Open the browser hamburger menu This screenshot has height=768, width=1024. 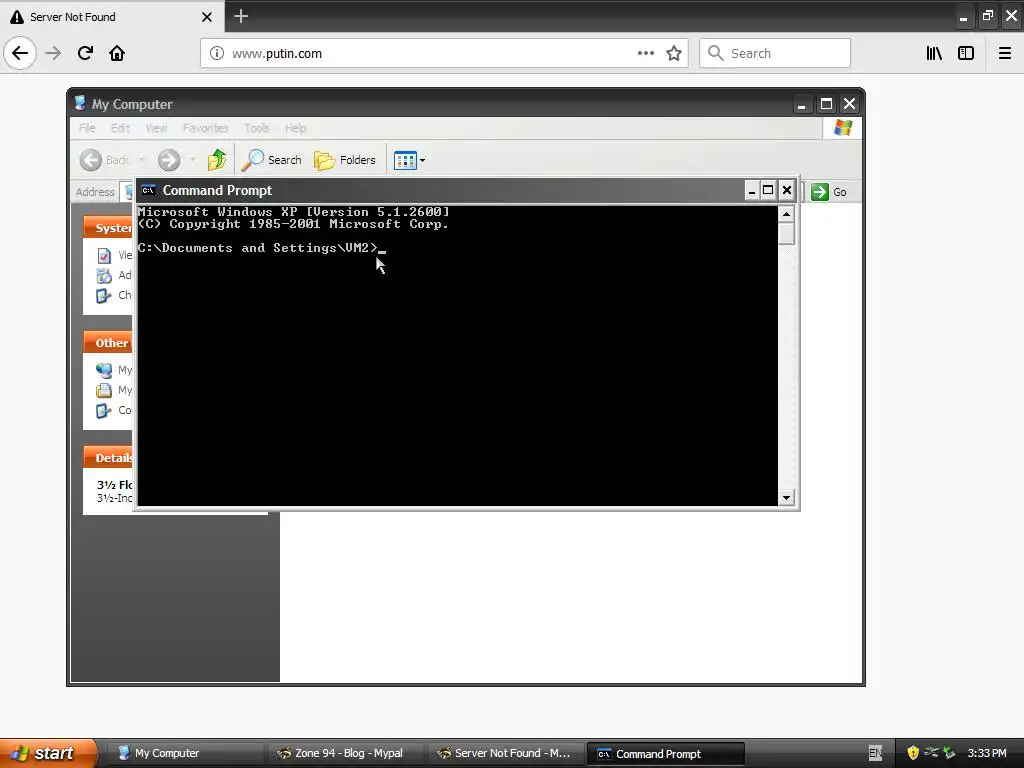1004,54
